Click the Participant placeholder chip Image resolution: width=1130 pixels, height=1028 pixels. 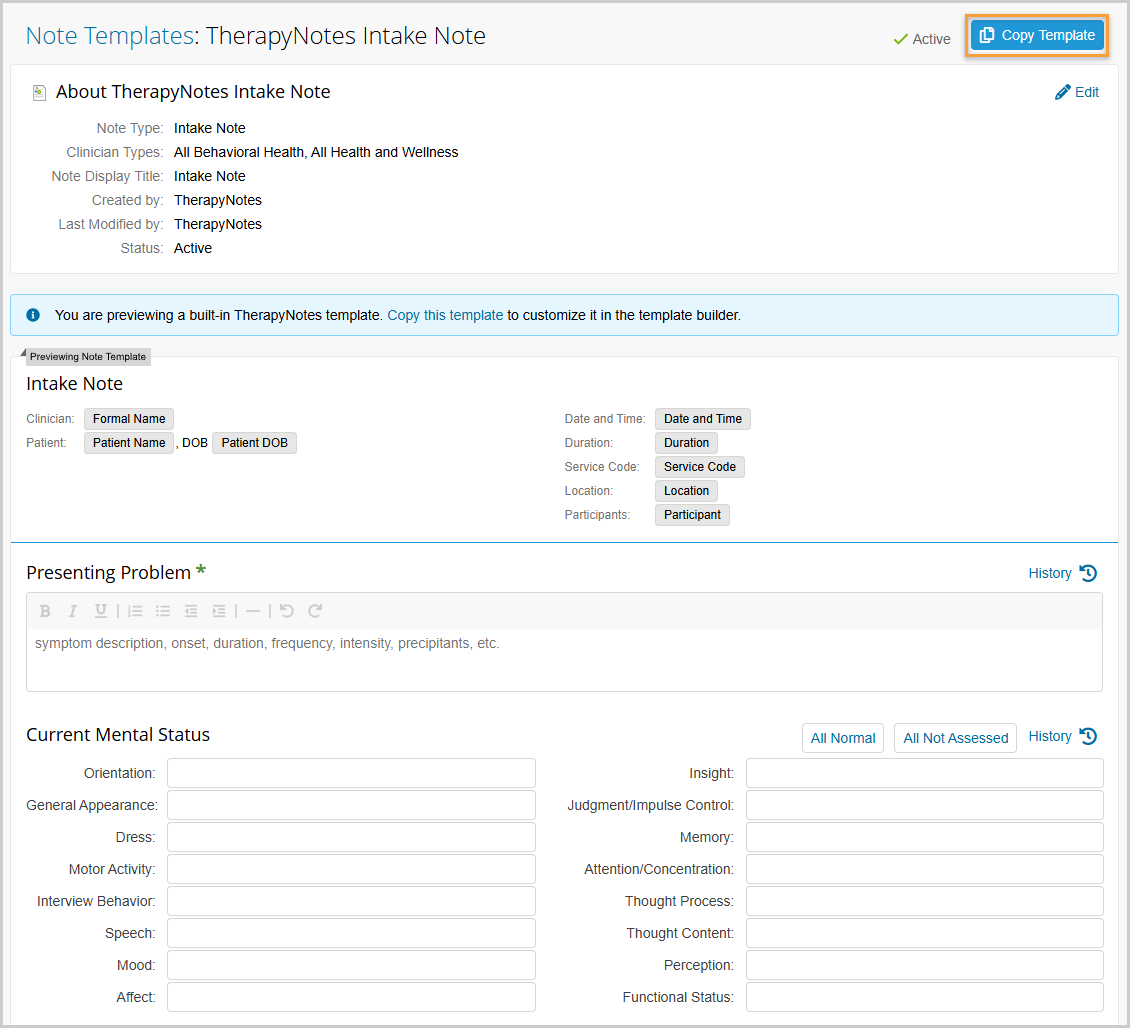[692, 515]
